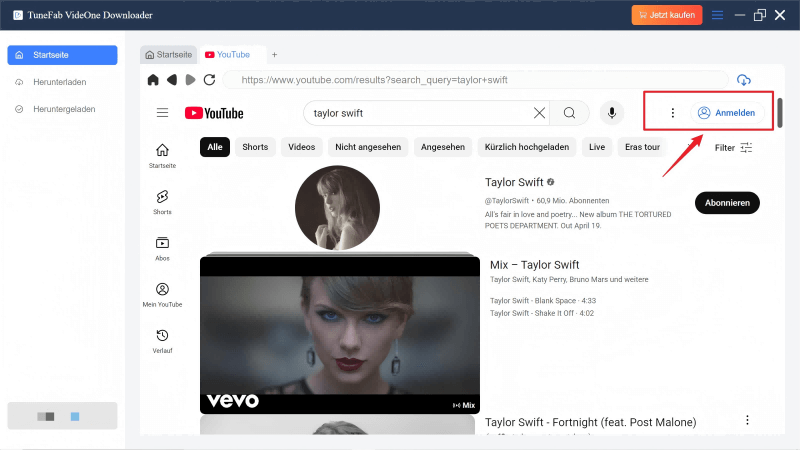Clear the search box with the X icon

coord(539,113)
